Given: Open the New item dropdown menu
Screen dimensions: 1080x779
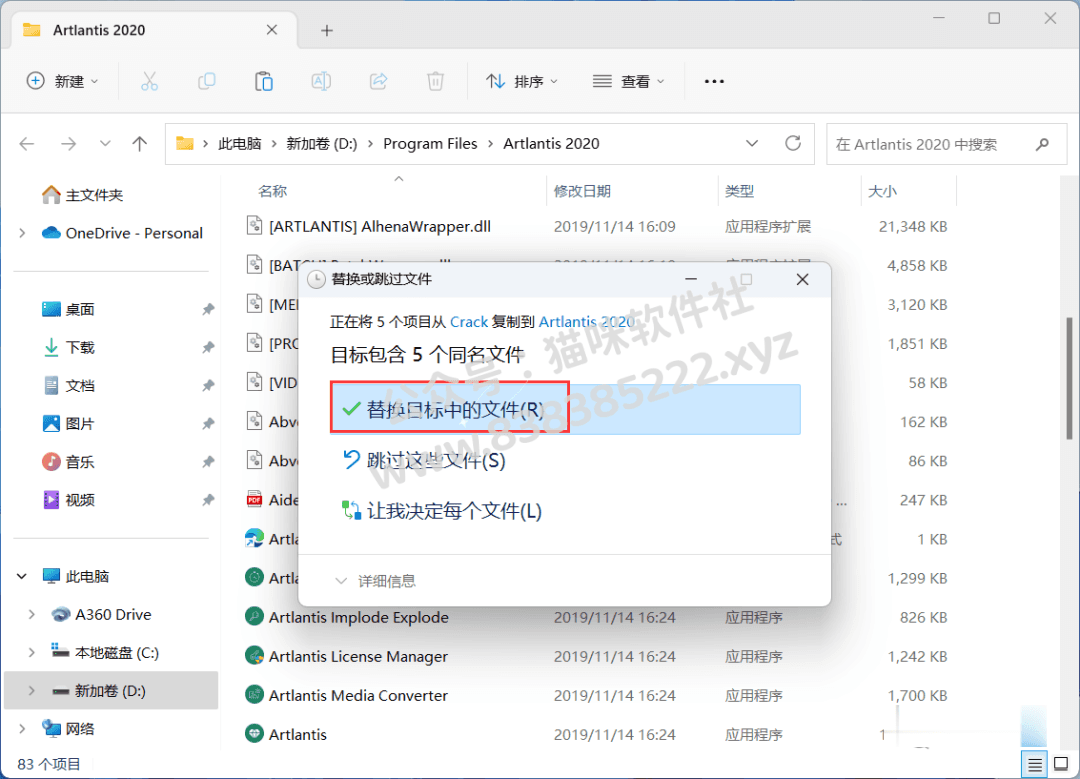Looking at the screenshot, I should click(x=62, y=81).
